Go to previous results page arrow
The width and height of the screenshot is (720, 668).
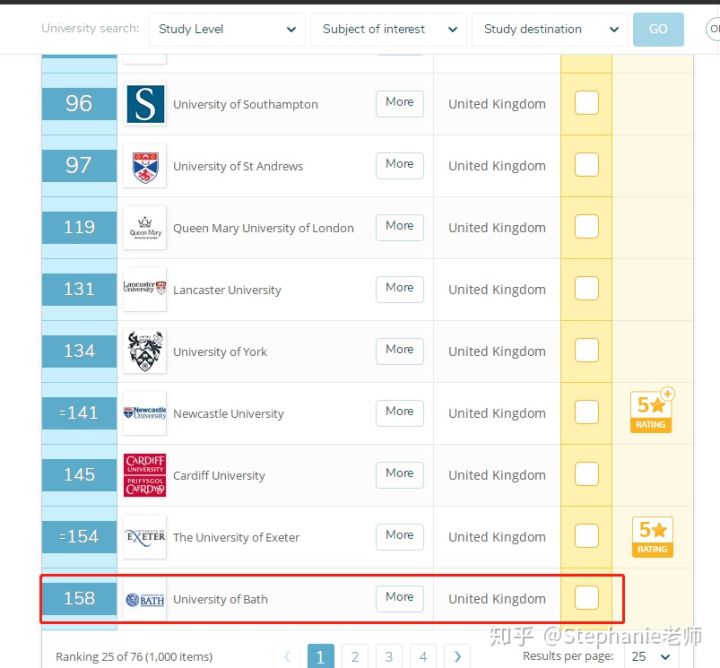(x=287, y=657)
